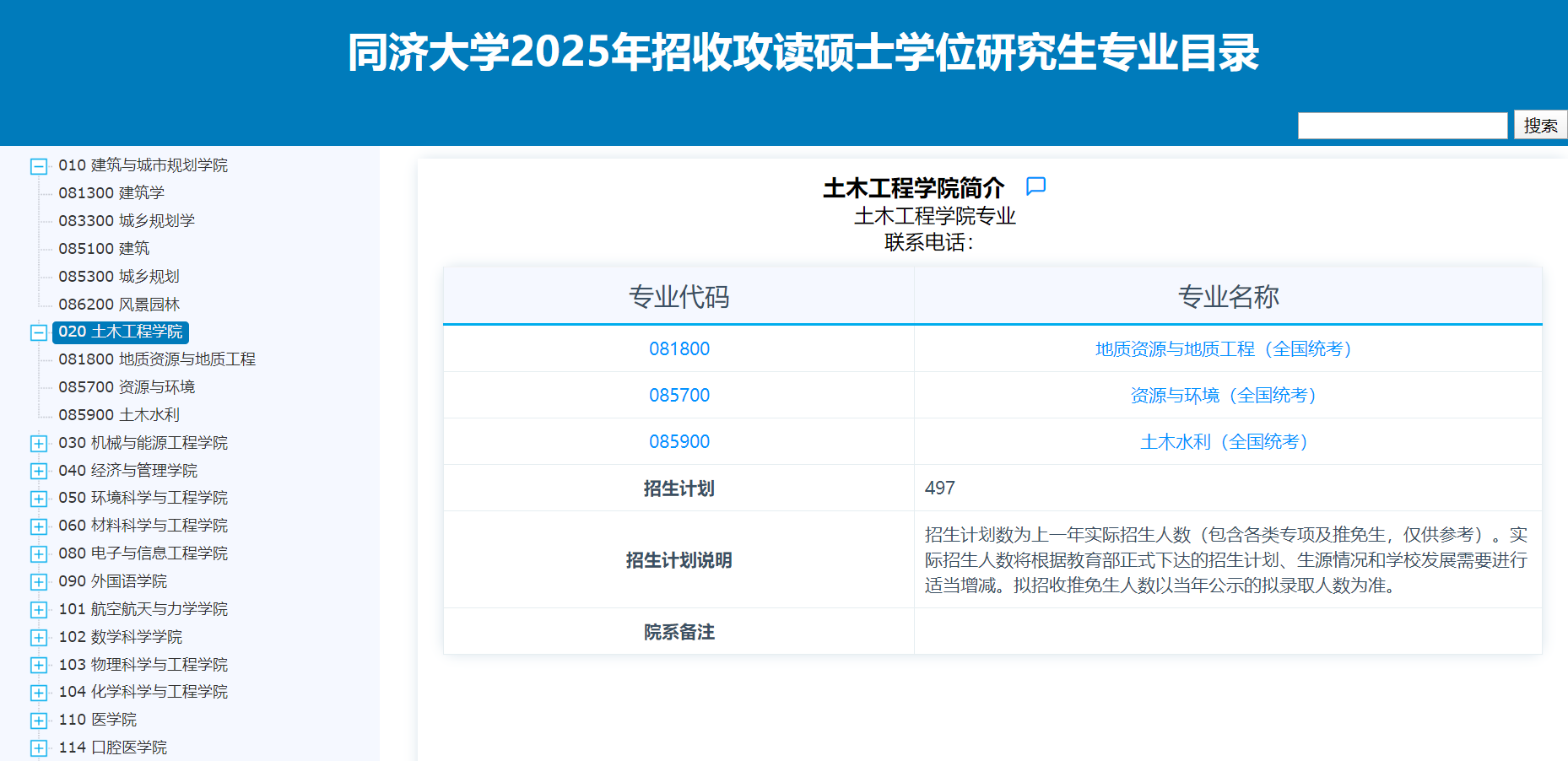Open major code link 081800 in table
This screenshot has width=1568, height=761.
pyautogui.click(x=679, y=348)
